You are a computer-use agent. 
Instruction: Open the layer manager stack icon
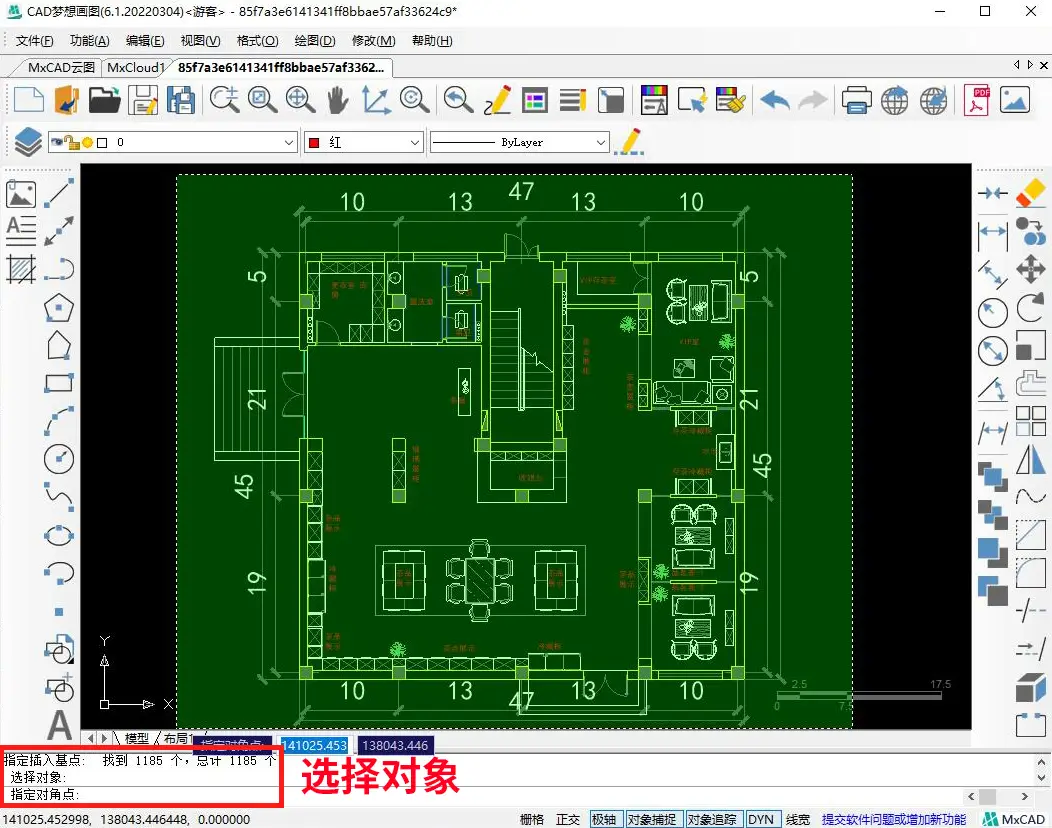28,142
